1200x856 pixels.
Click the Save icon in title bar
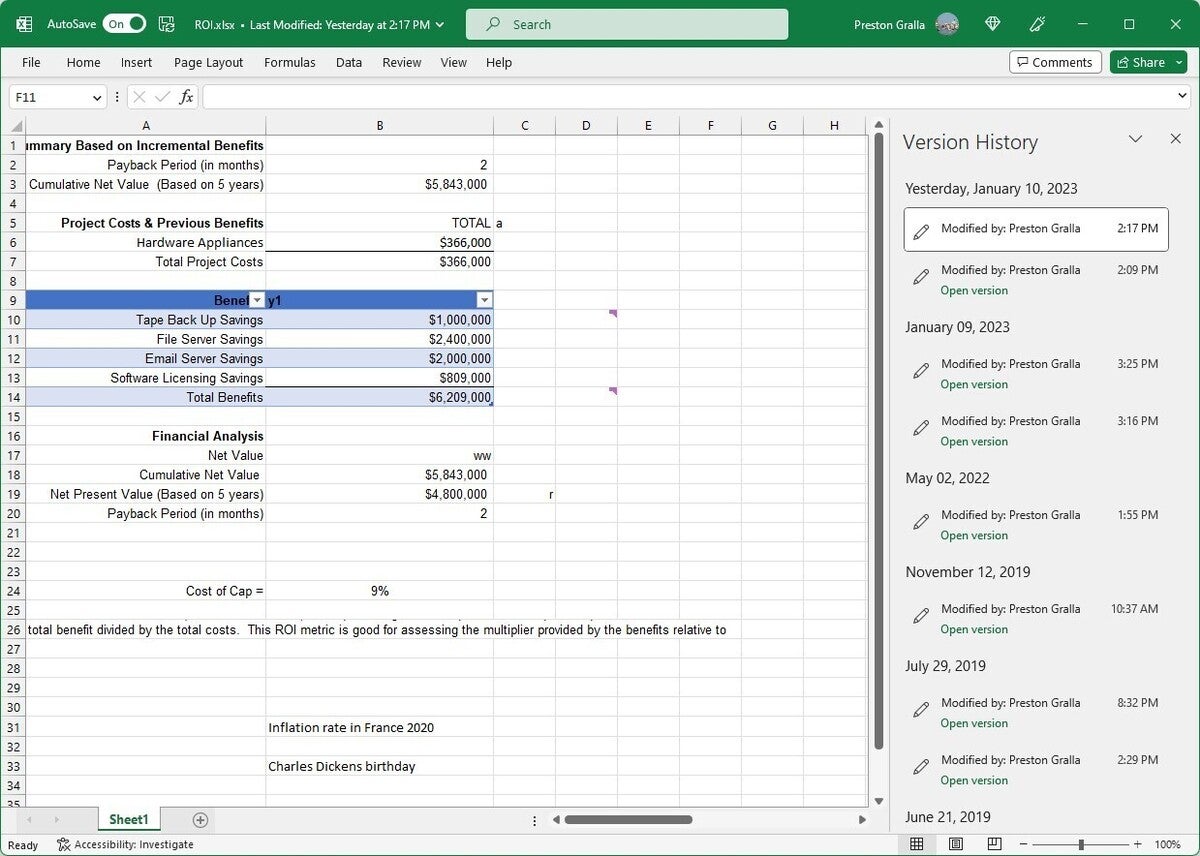coord(167,24)
